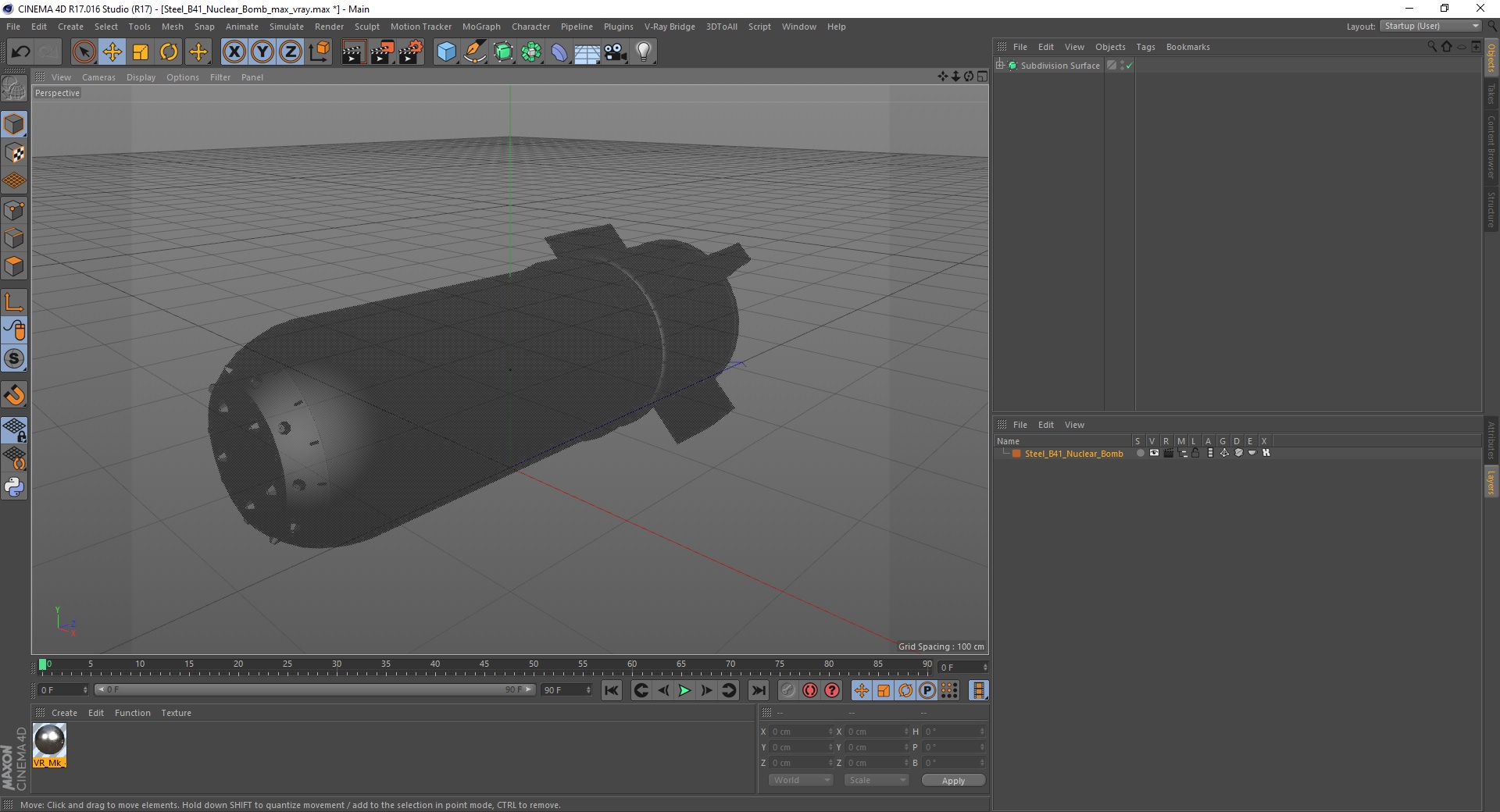Activate the Move tool

click(112, 52)
